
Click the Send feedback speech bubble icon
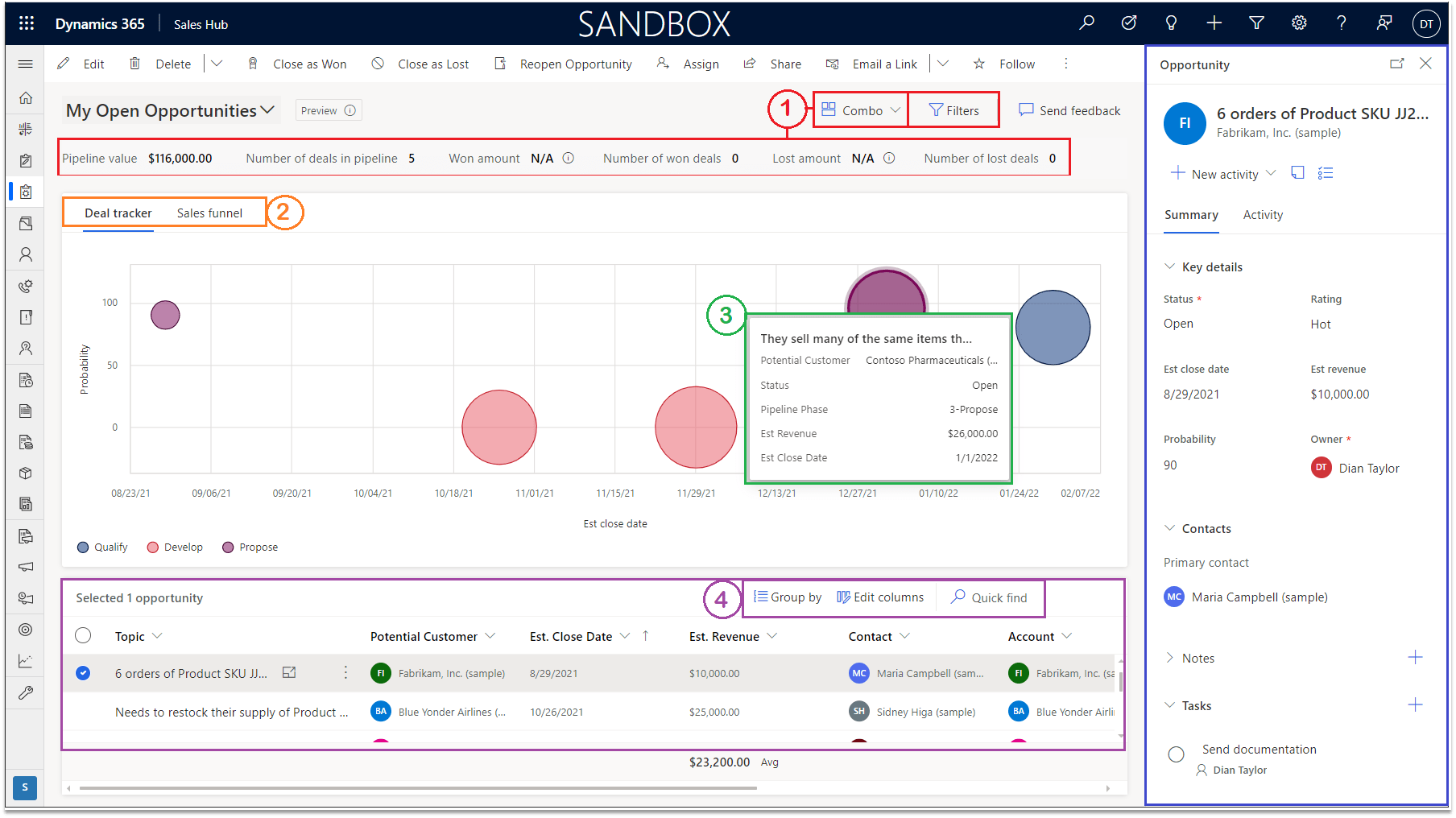1025,110
